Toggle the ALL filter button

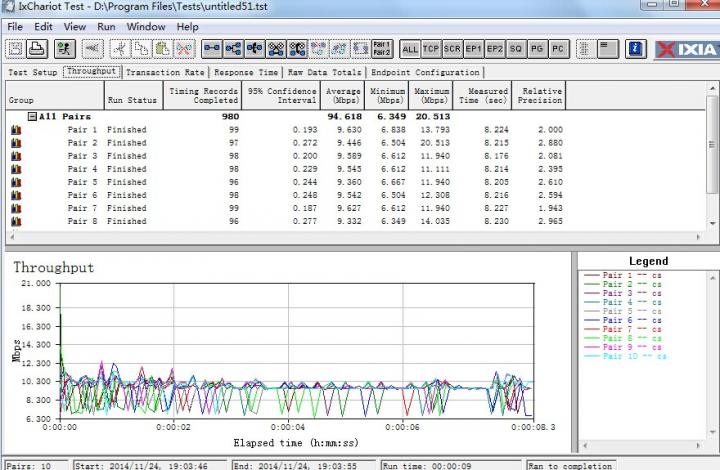click(x=410, y=49)
